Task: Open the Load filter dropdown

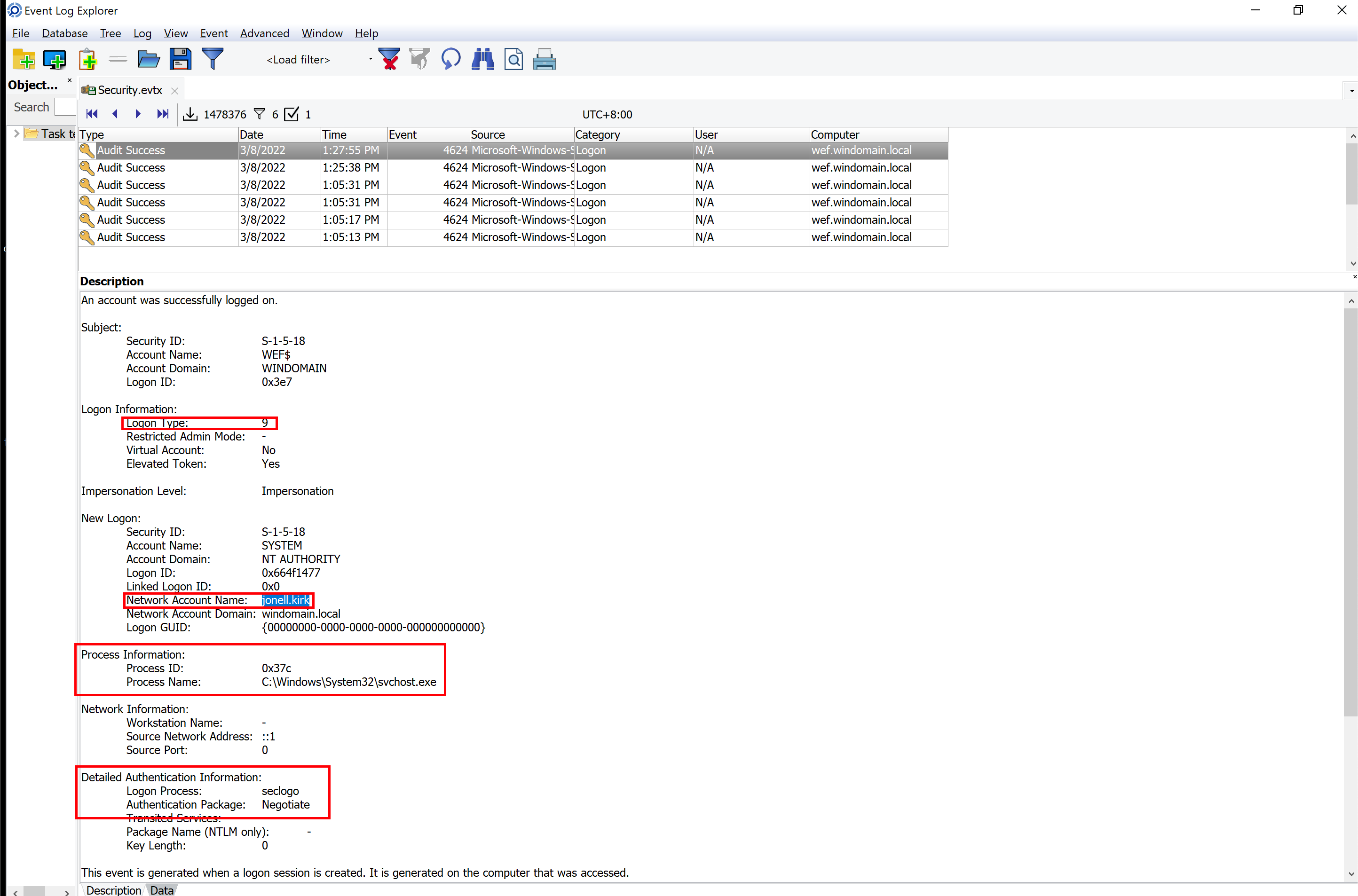Action: click(x=371, y=59)
